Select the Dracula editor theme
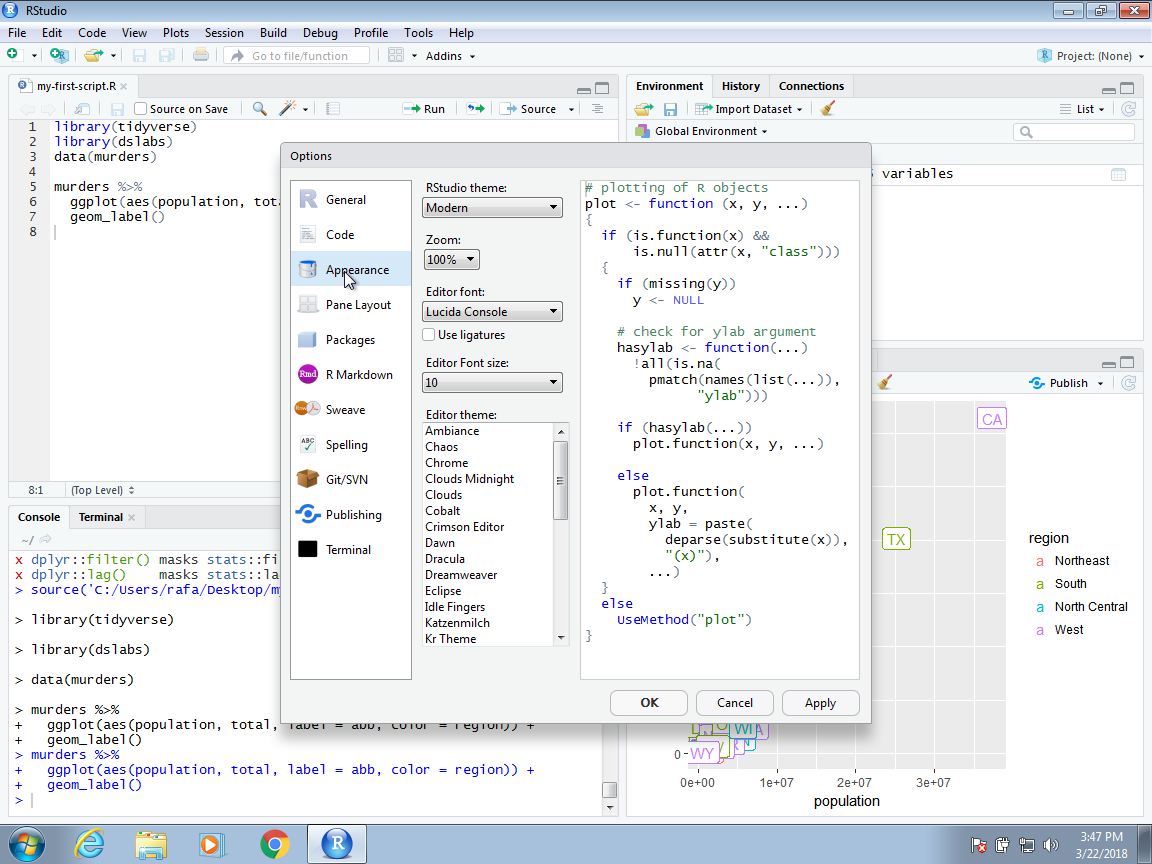 pyautogui.click(x=443, y=558)
